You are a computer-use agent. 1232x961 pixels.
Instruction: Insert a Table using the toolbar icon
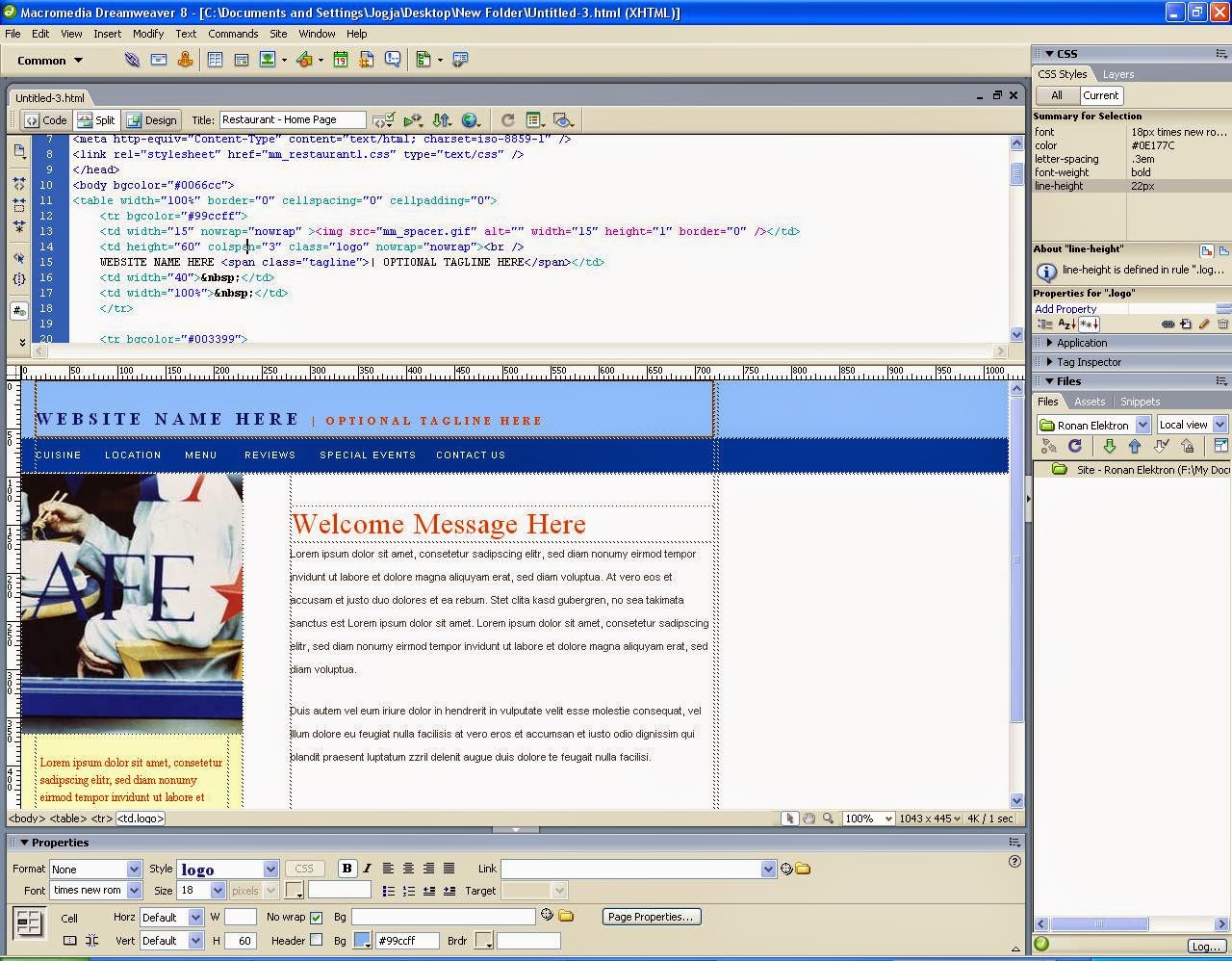pyautogui.click(x=215, y=60)
